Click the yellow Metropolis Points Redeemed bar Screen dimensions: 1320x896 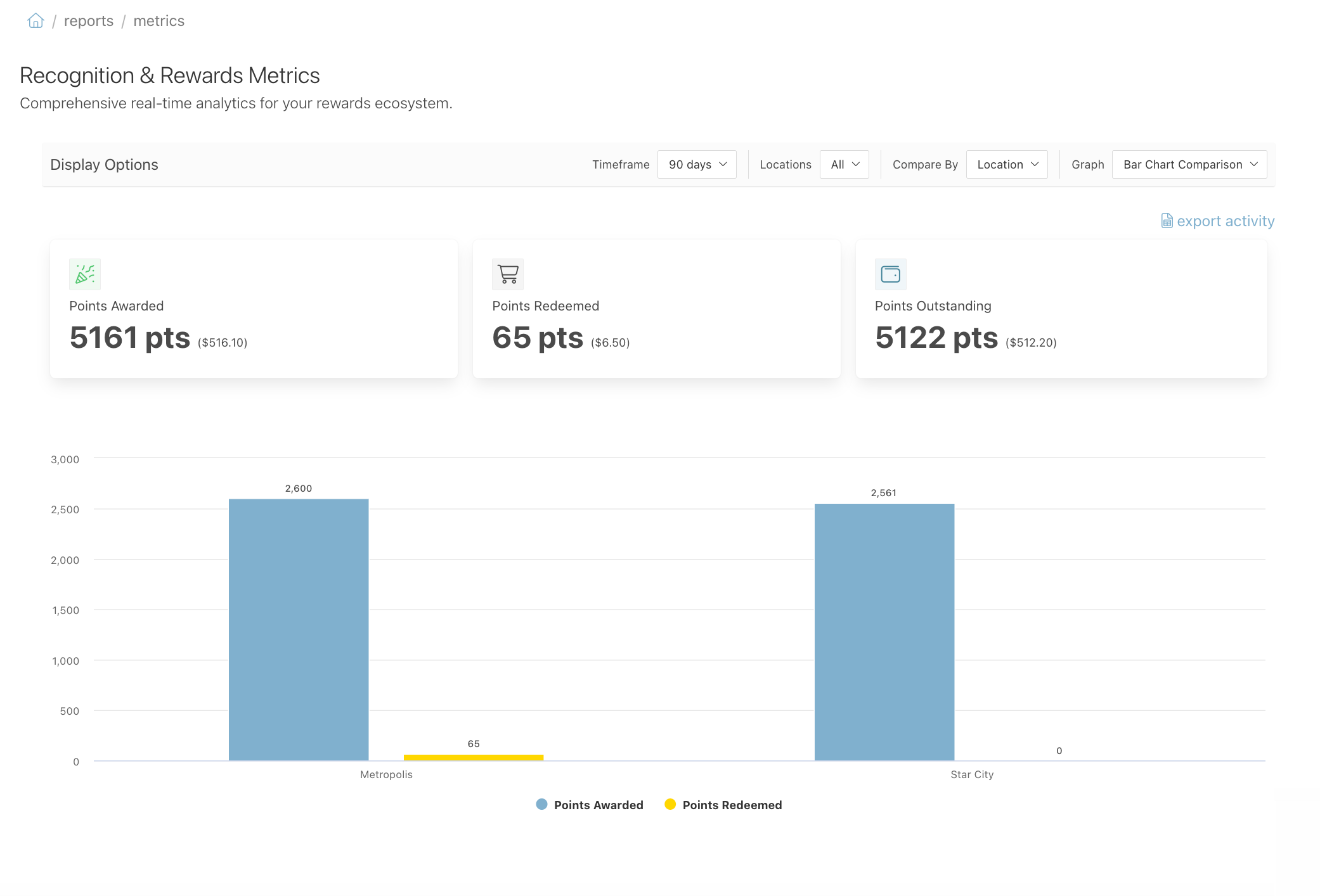(x=474, y=757)
